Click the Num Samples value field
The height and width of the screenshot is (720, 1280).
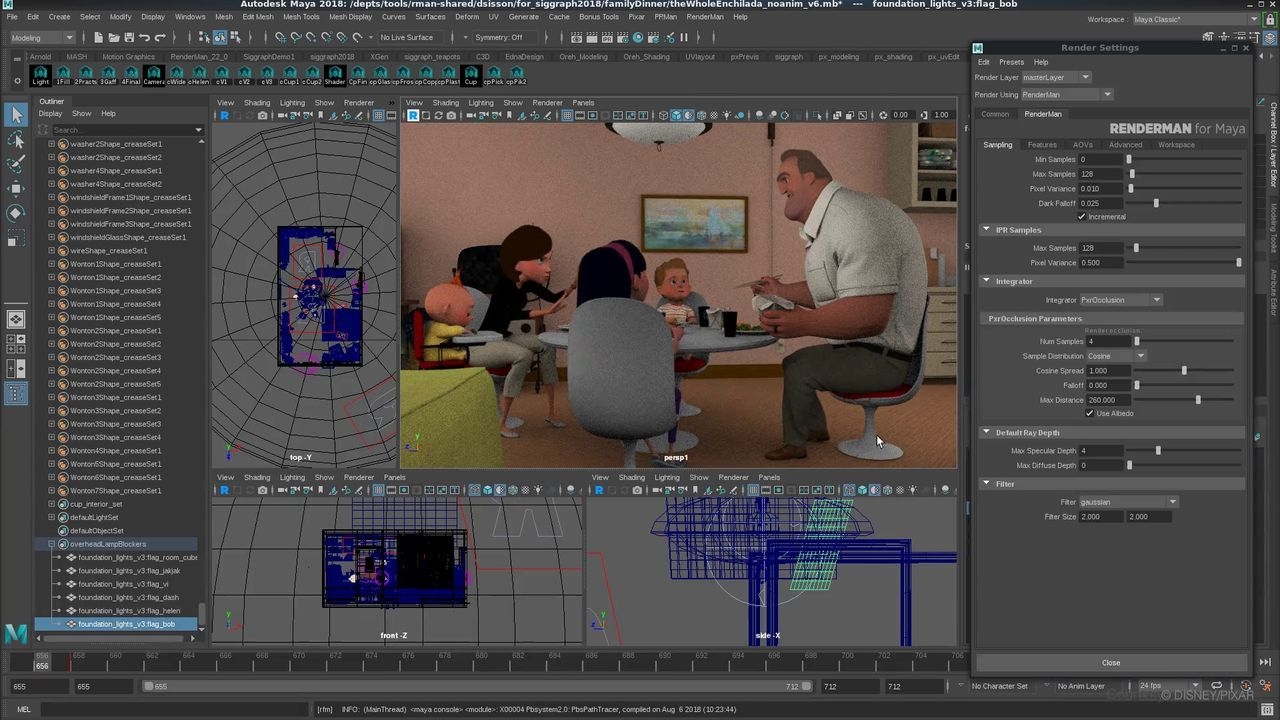click(x=1107, y=342)
